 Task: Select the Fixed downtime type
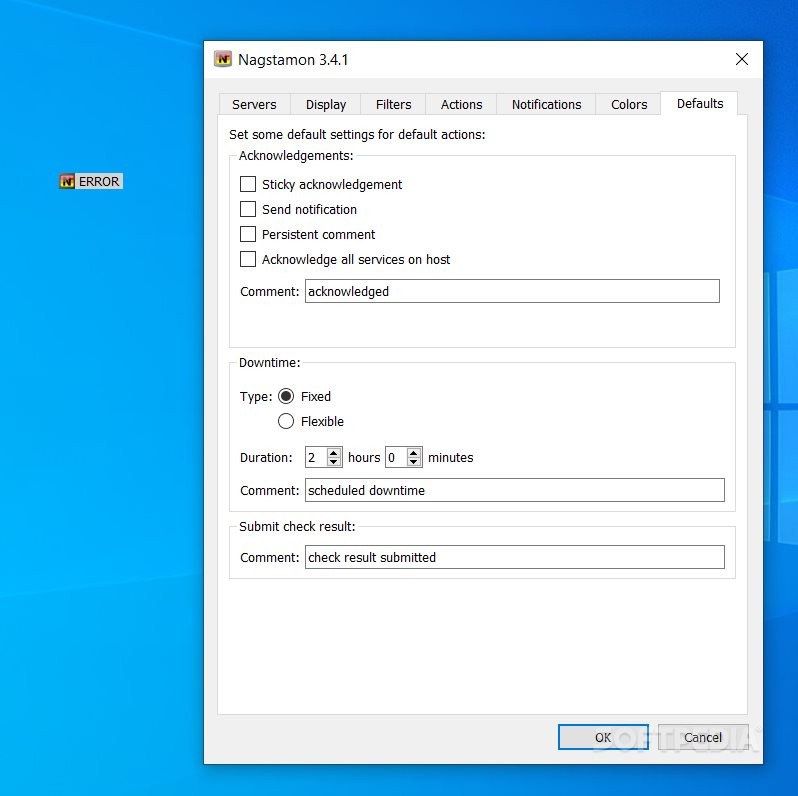tap(286, 396)
